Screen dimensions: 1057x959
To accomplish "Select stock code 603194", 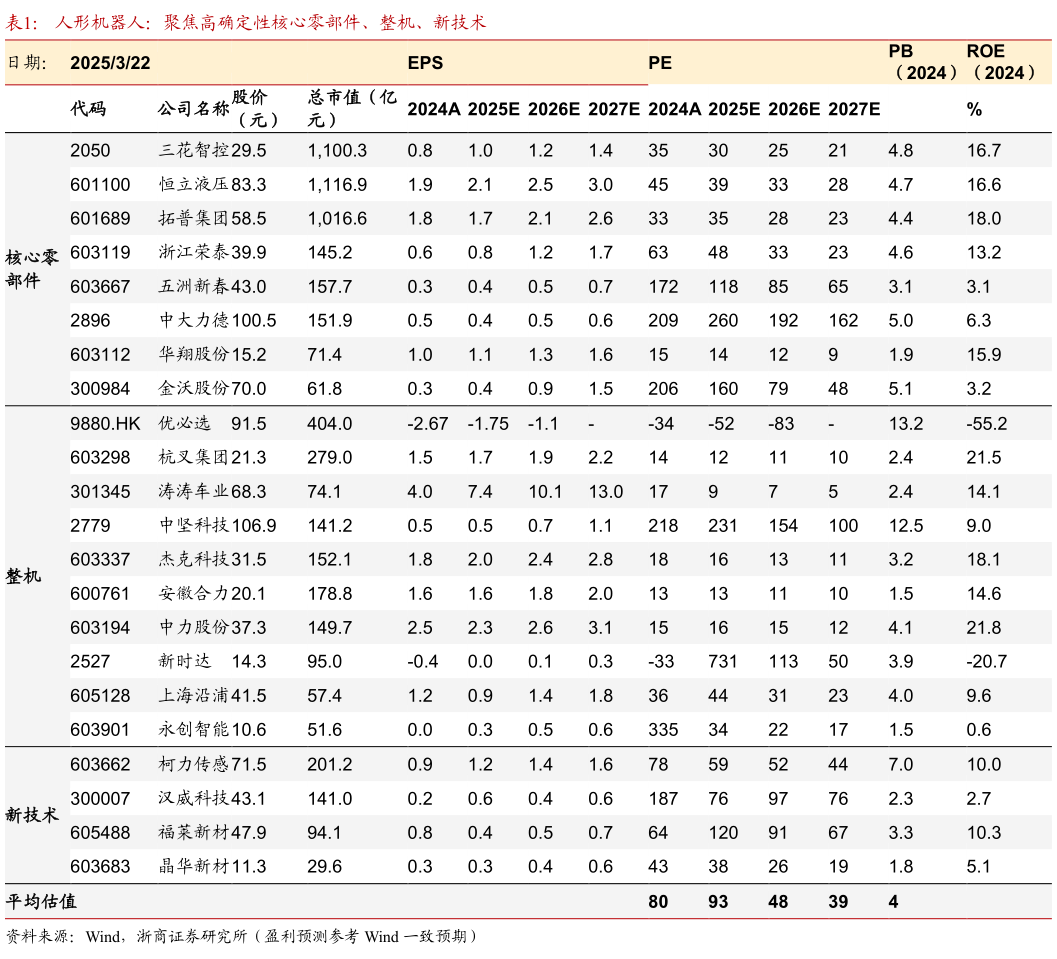I will [100, 627].
